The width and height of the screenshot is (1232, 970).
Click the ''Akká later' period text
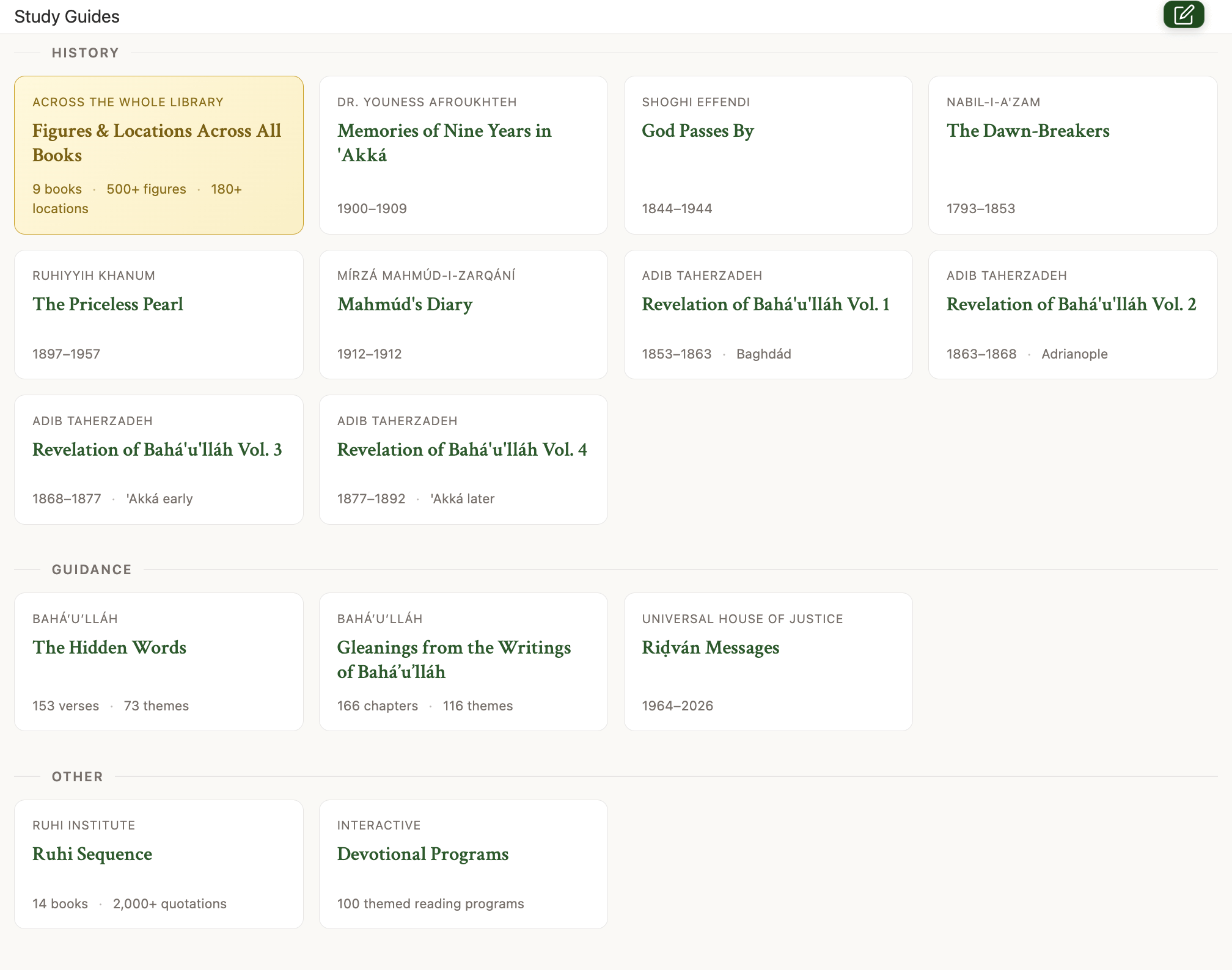point(462,499)
